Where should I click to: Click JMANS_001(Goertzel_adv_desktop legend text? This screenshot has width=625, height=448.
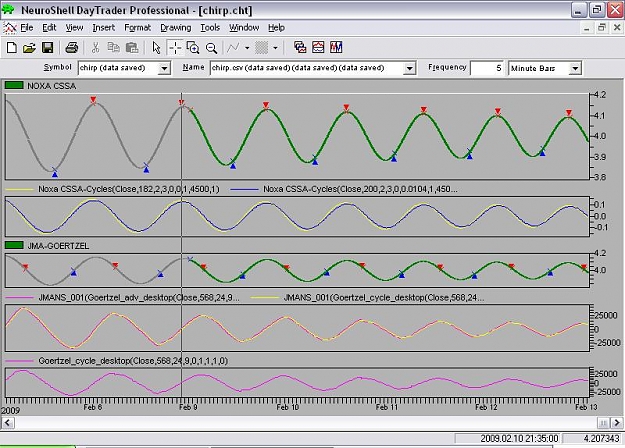(x=139, y=297)
